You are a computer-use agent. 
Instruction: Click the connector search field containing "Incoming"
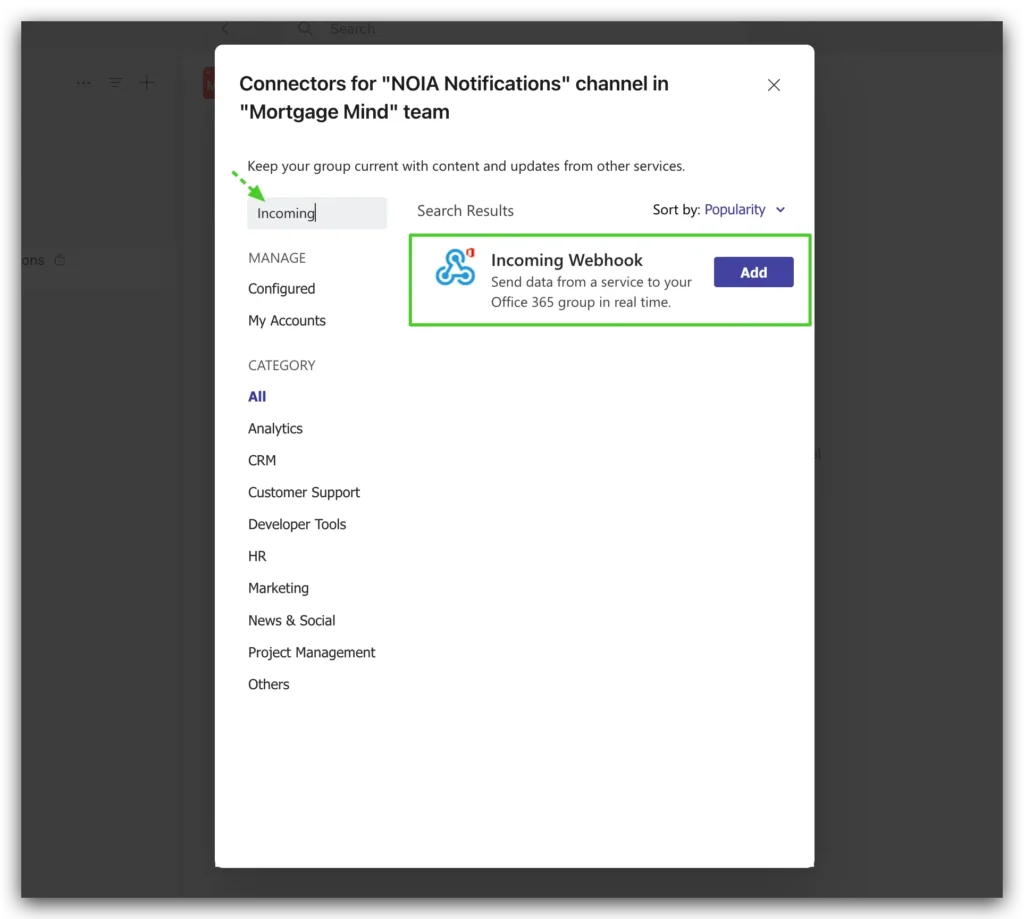(x=317, y=213)
